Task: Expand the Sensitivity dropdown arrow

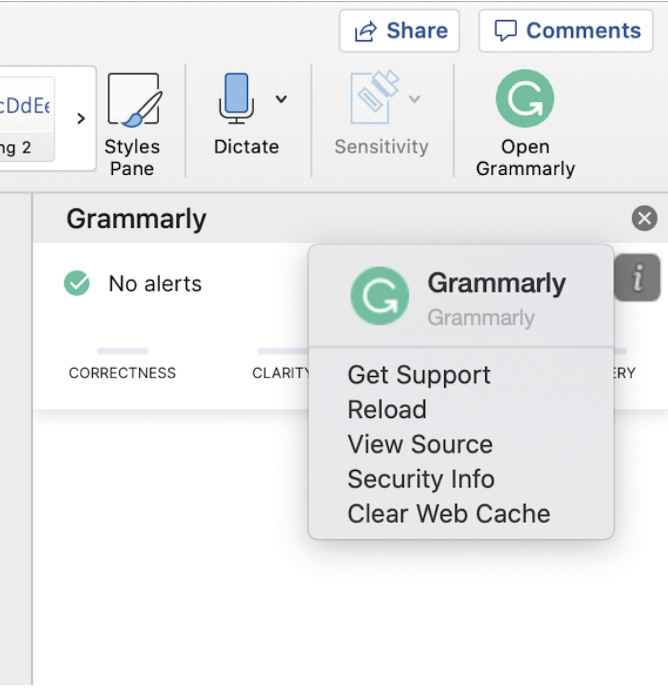Action: tap(414, 99)
